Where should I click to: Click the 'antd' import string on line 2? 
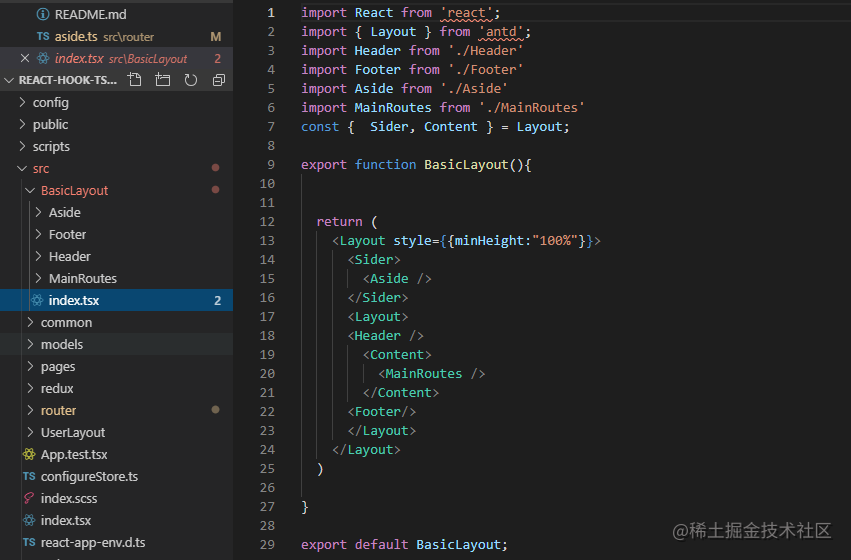tap(501, 31)
